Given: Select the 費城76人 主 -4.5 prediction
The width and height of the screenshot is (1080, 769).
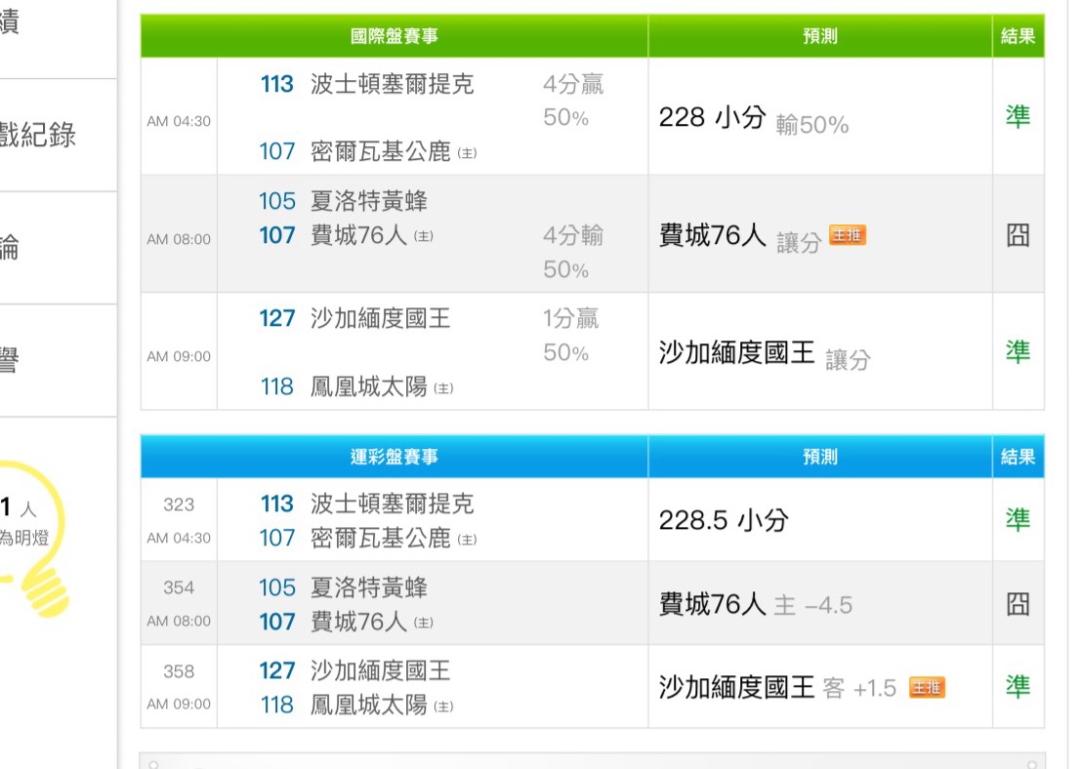Looking at the screenshot, I should pyautogui.click(x=756, y=604).
